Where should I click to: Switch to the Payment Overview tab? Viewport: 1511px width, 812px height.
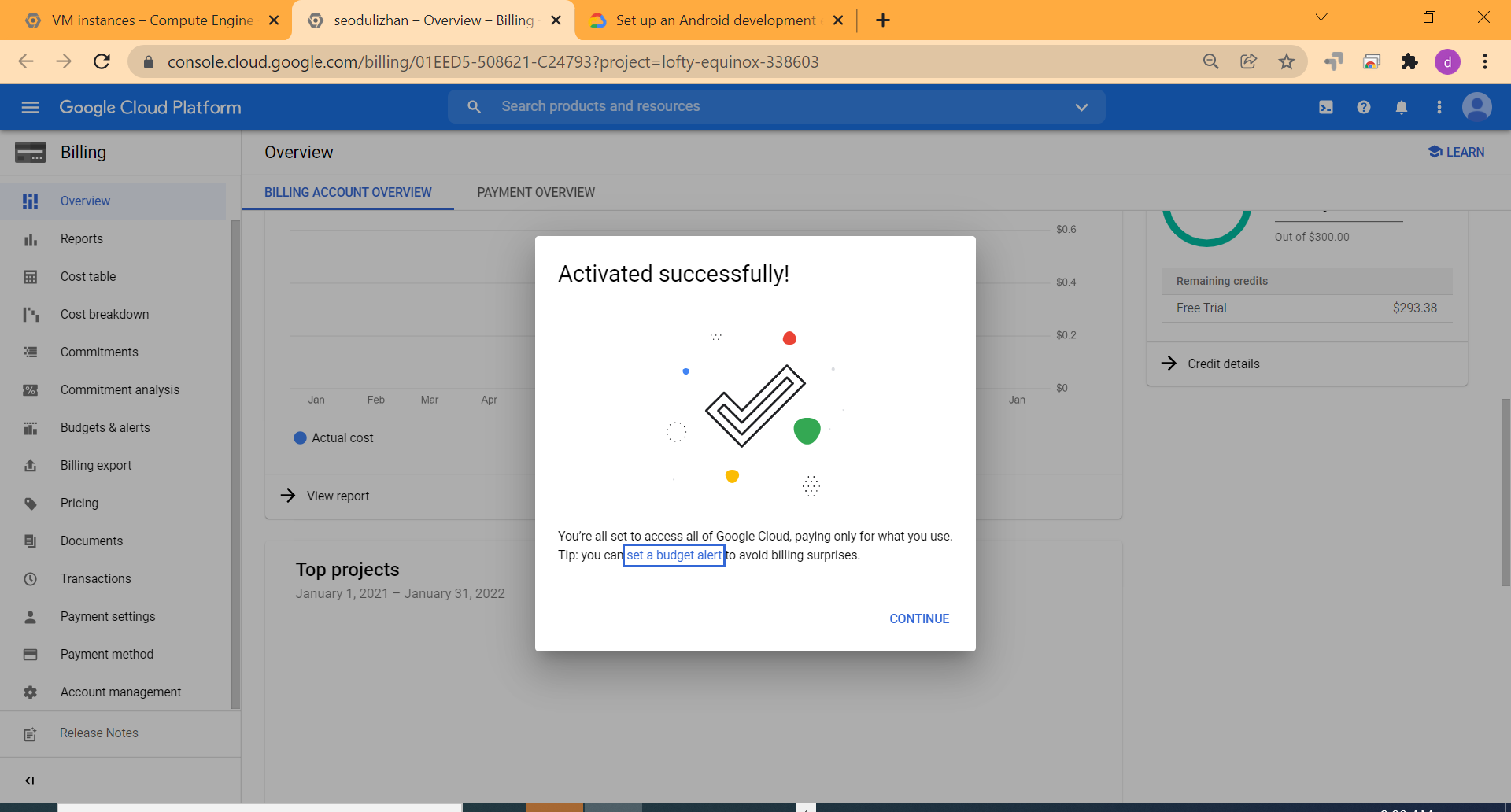(536, 192)
